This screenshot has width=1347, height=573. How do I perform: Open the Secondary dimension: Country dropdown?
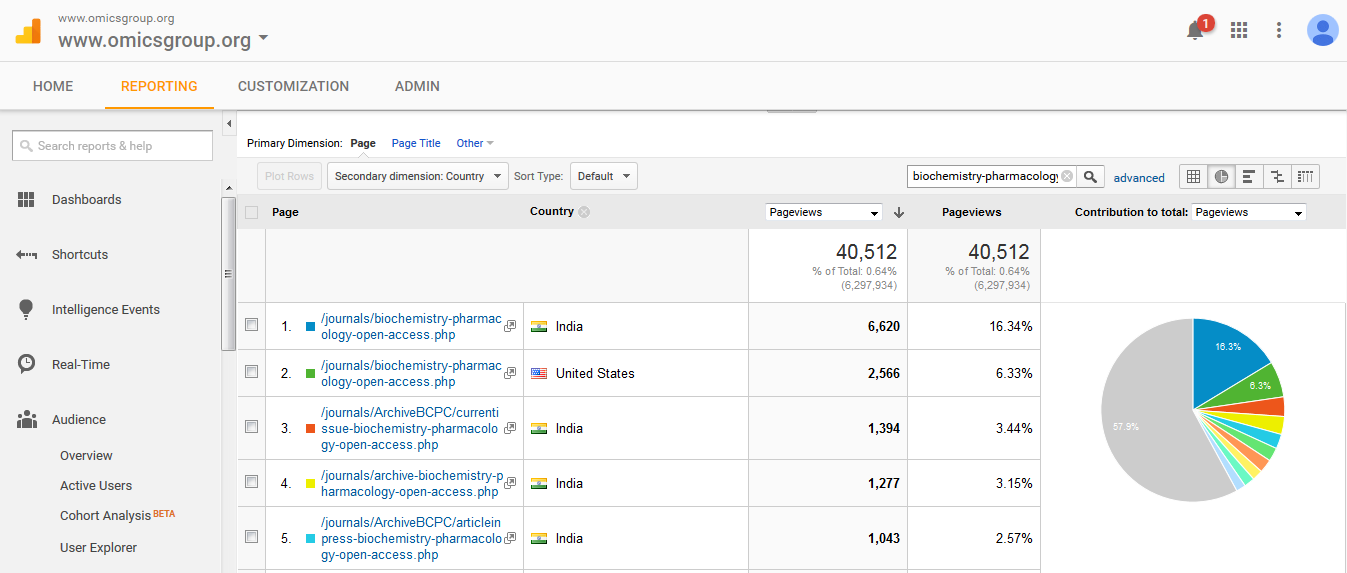coord(417,177)
